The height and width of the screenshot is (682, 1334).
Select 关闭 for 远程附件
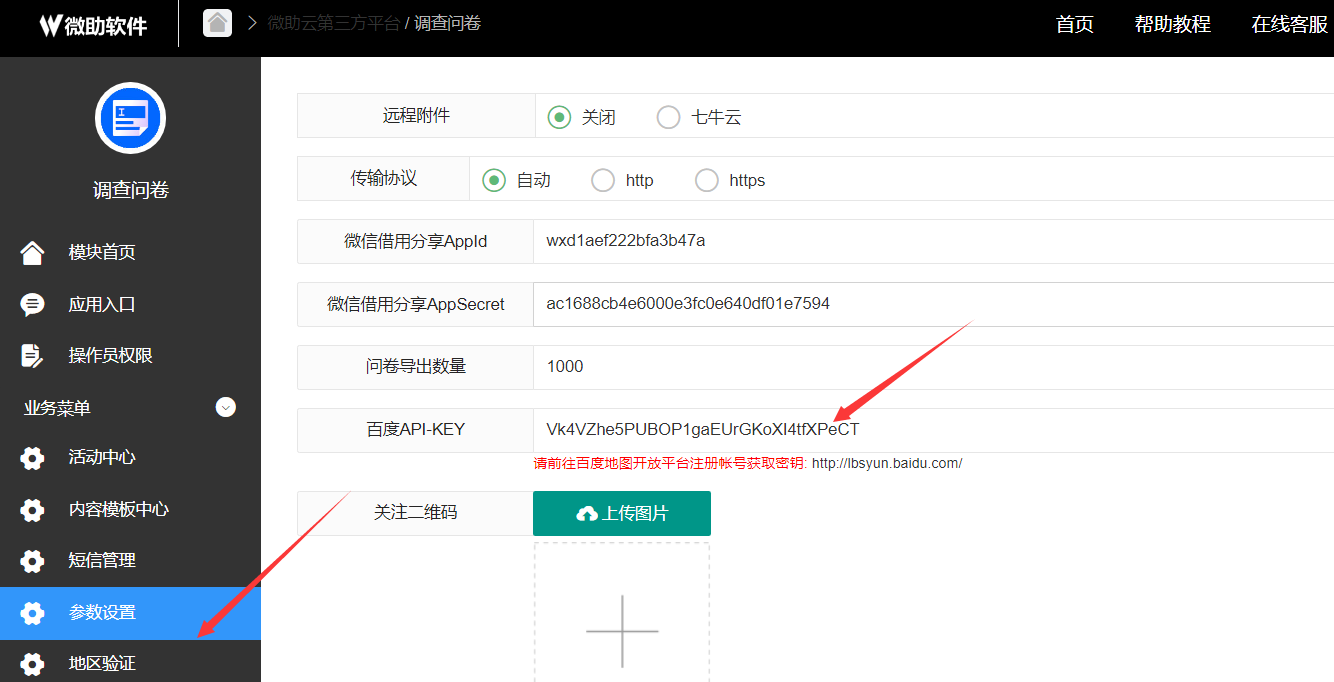[x=559, y=117]
